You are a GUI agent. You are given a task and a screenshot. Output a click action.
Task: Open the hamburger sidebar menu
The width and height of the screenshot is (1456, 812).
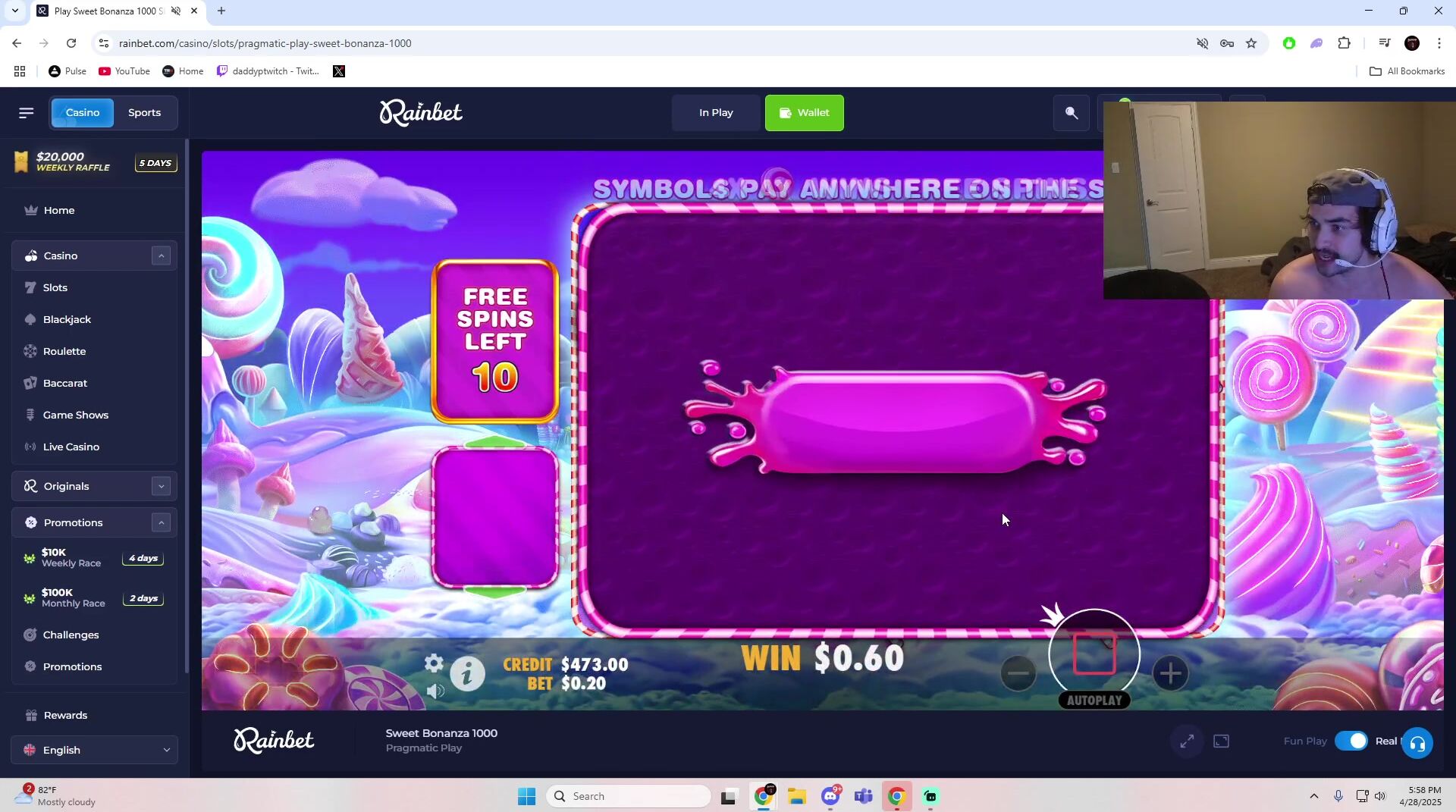point(27,113)
